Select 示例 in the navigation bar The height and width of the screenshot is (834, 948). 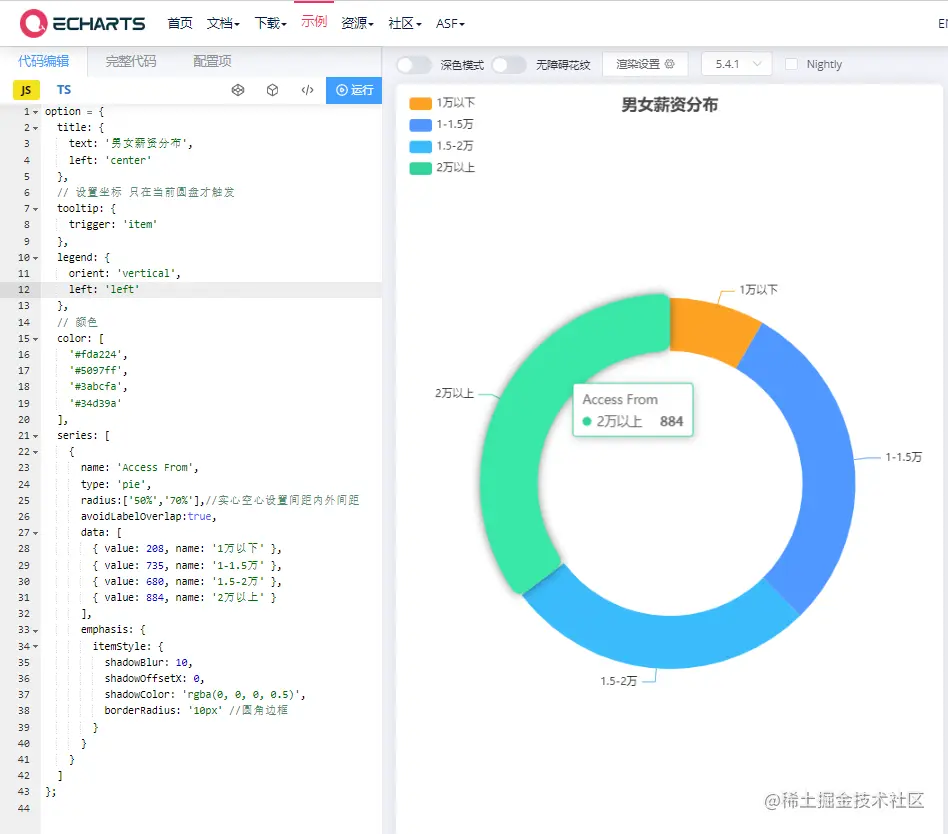coord(314,22)
